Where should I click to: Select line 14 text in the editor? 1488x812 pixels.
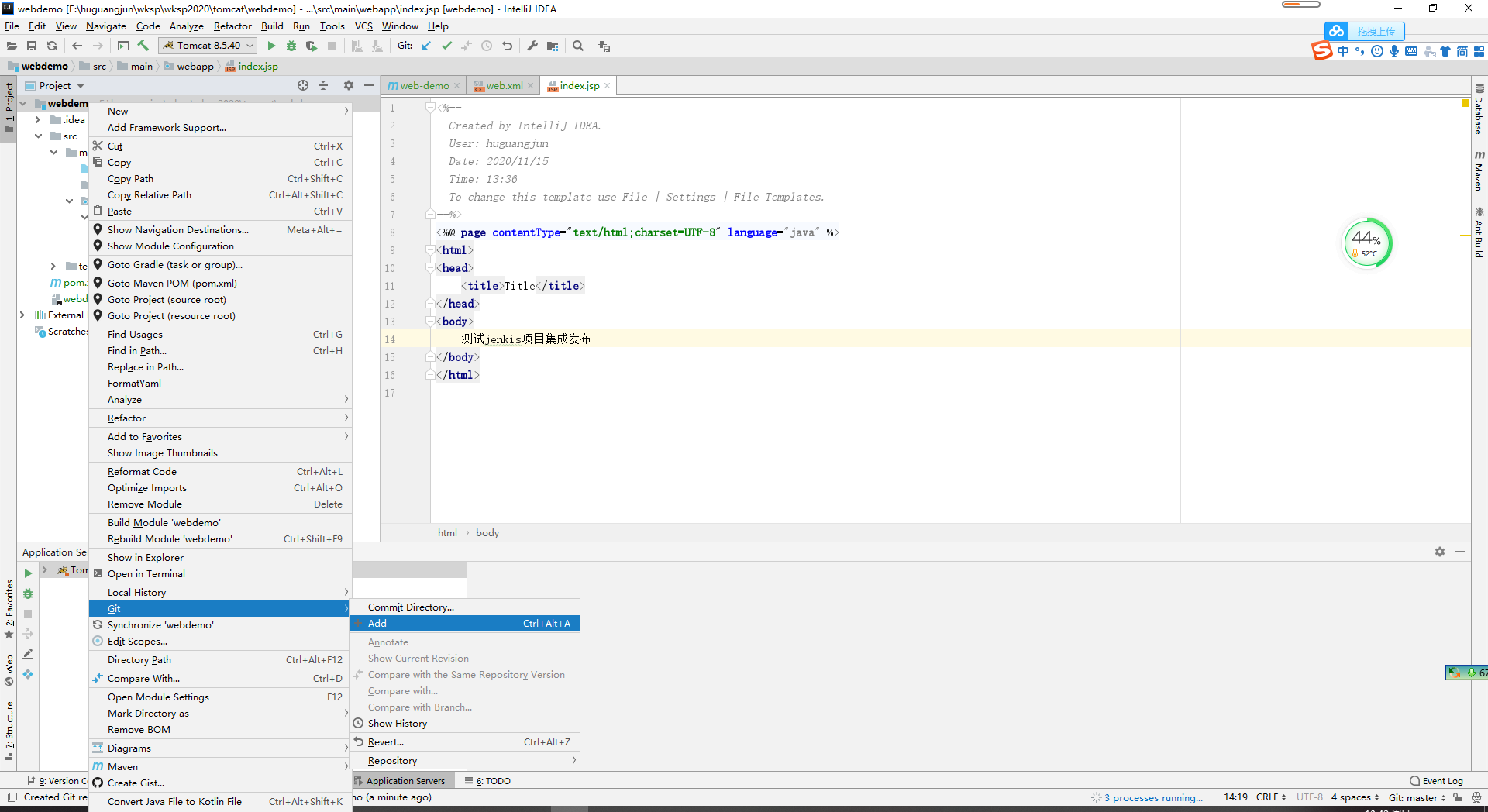click(x=526, y=339)
